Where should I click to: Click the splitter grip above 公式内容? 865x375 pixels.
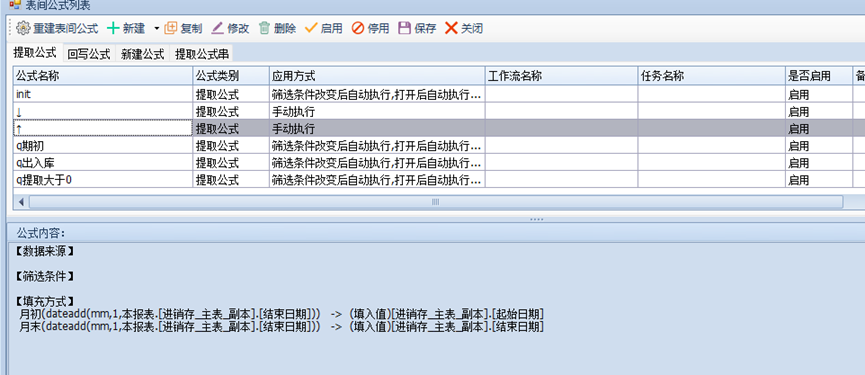537,219
